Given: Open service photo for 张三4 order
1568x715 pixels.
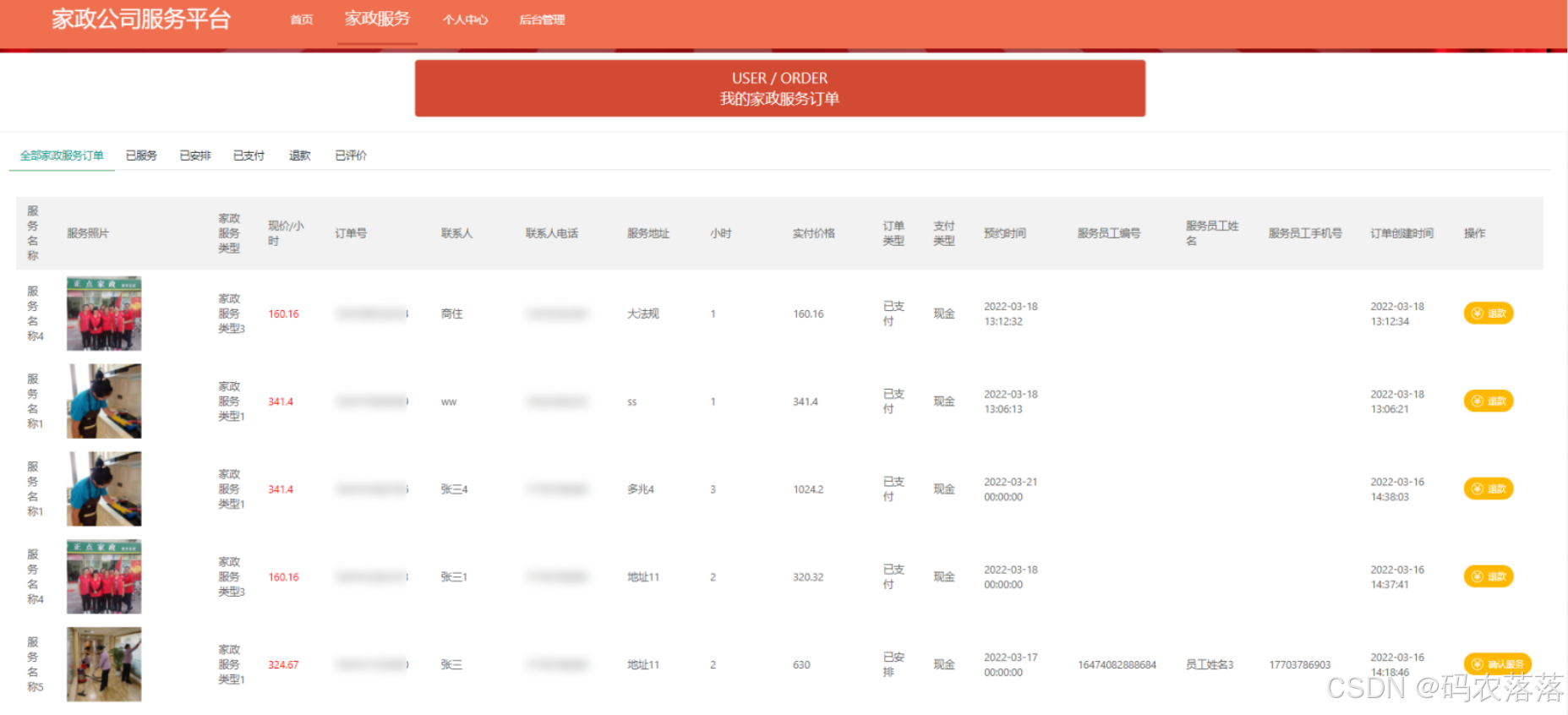Looking at the screenshot, I should pos(104,488).
